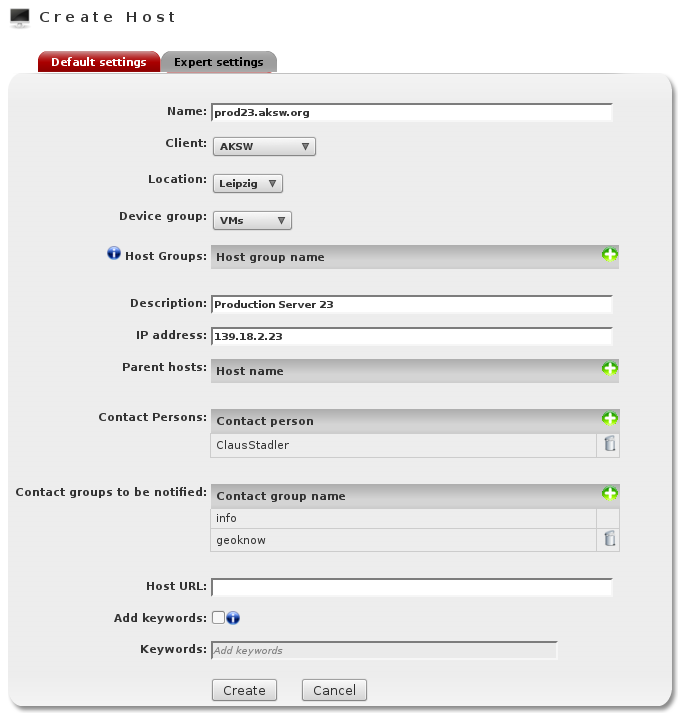Add a parent host with the plus icon
The height and width of the screenshot is (720, 686).
coord(609,369)
